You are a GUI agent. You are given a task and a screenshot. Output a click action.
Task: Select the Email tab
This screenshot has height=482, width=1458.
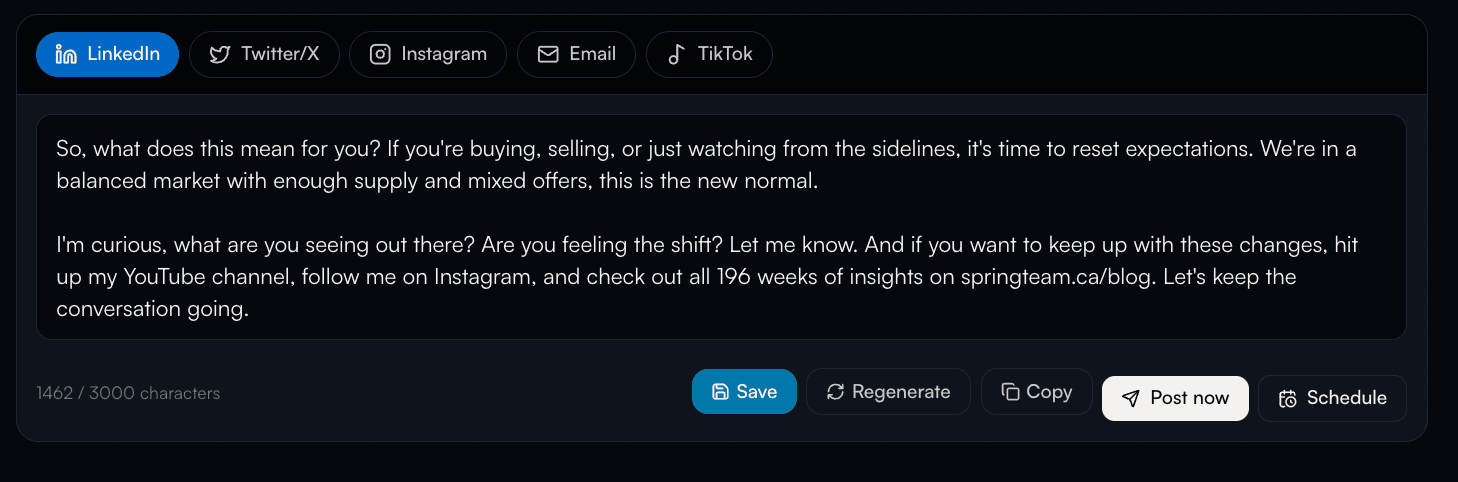[x=576, y=54]
